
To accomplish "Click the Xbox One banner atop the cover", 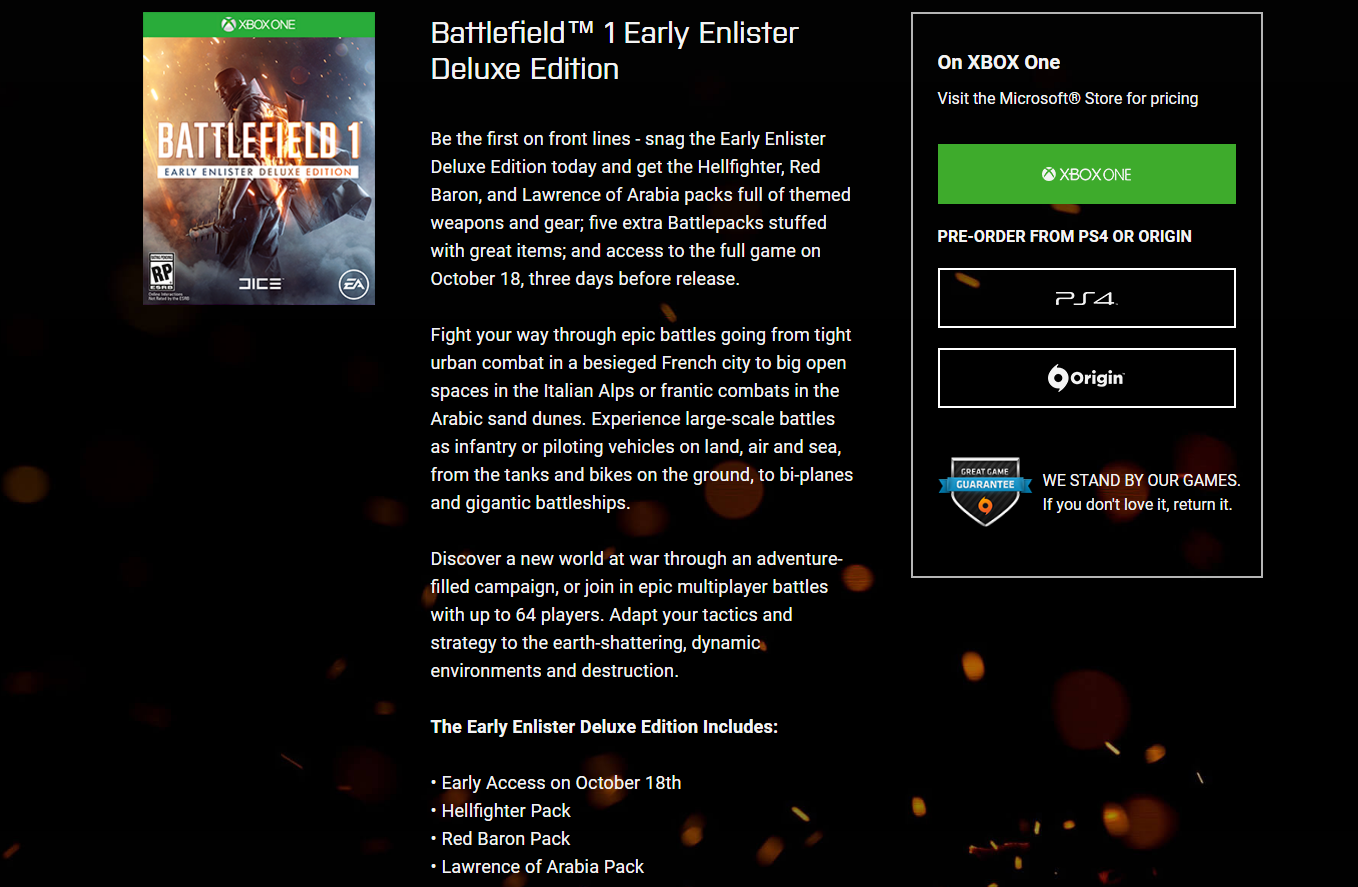I will [x=259, y=24].
